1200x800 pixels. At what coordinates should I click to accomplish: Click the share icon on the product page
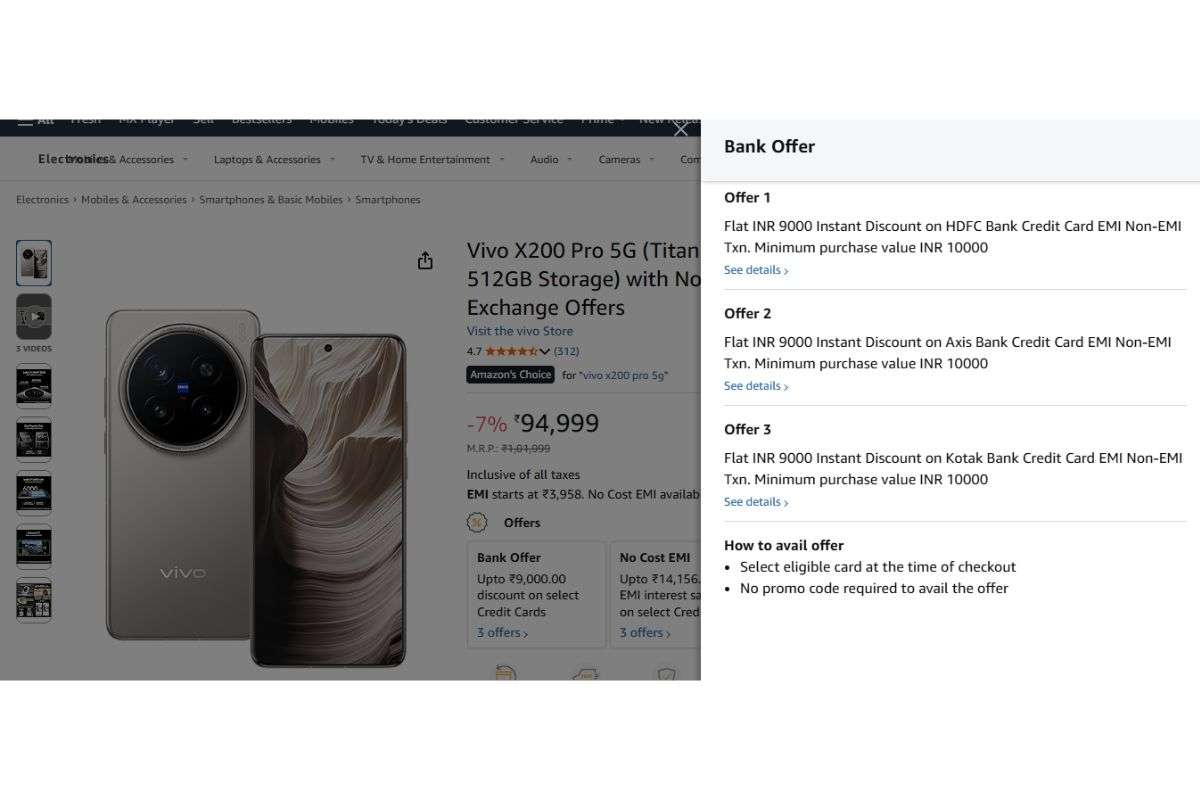point(425,259)
